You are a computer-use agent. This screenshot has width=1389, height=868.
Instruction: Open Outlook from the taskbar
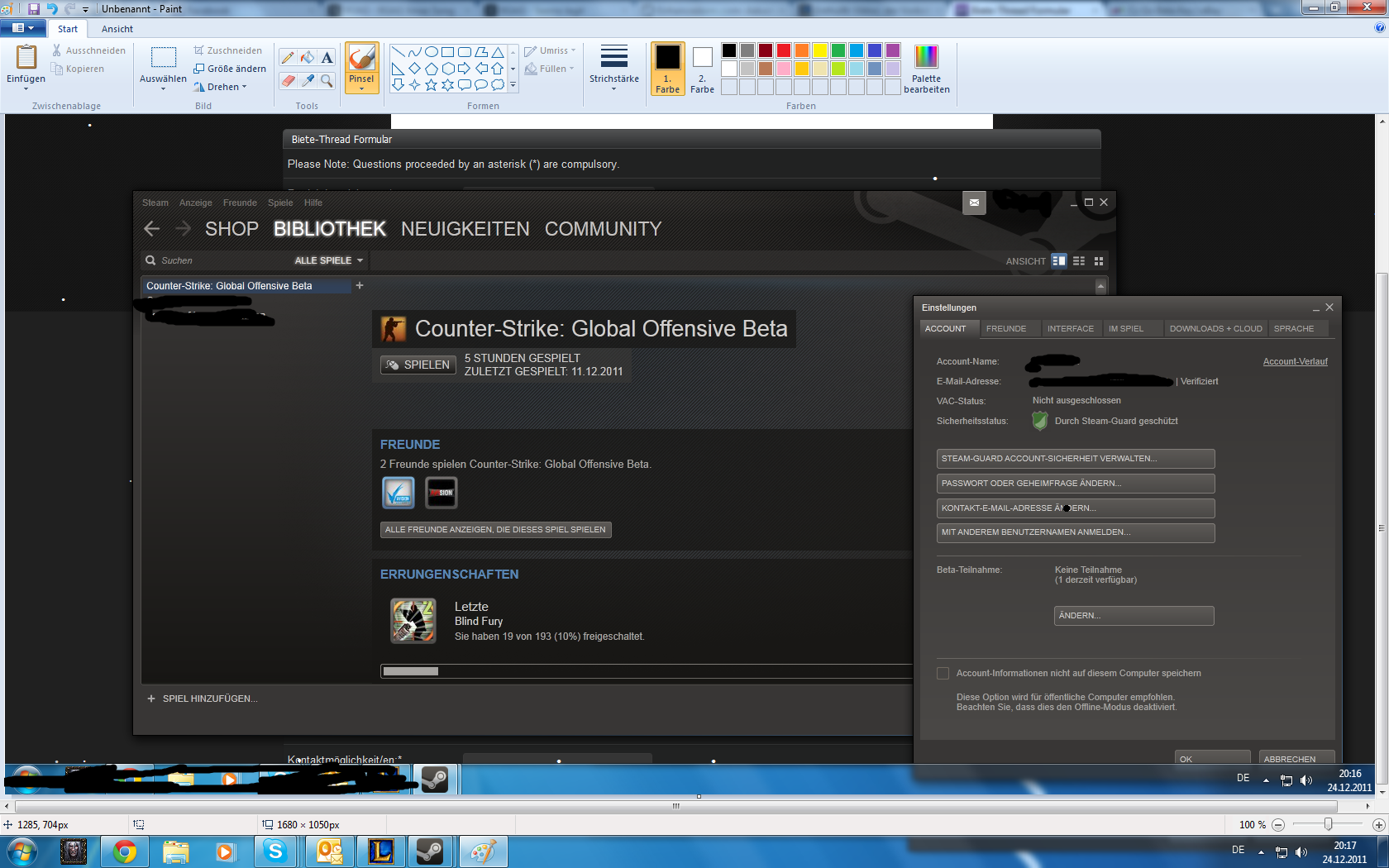330,851
